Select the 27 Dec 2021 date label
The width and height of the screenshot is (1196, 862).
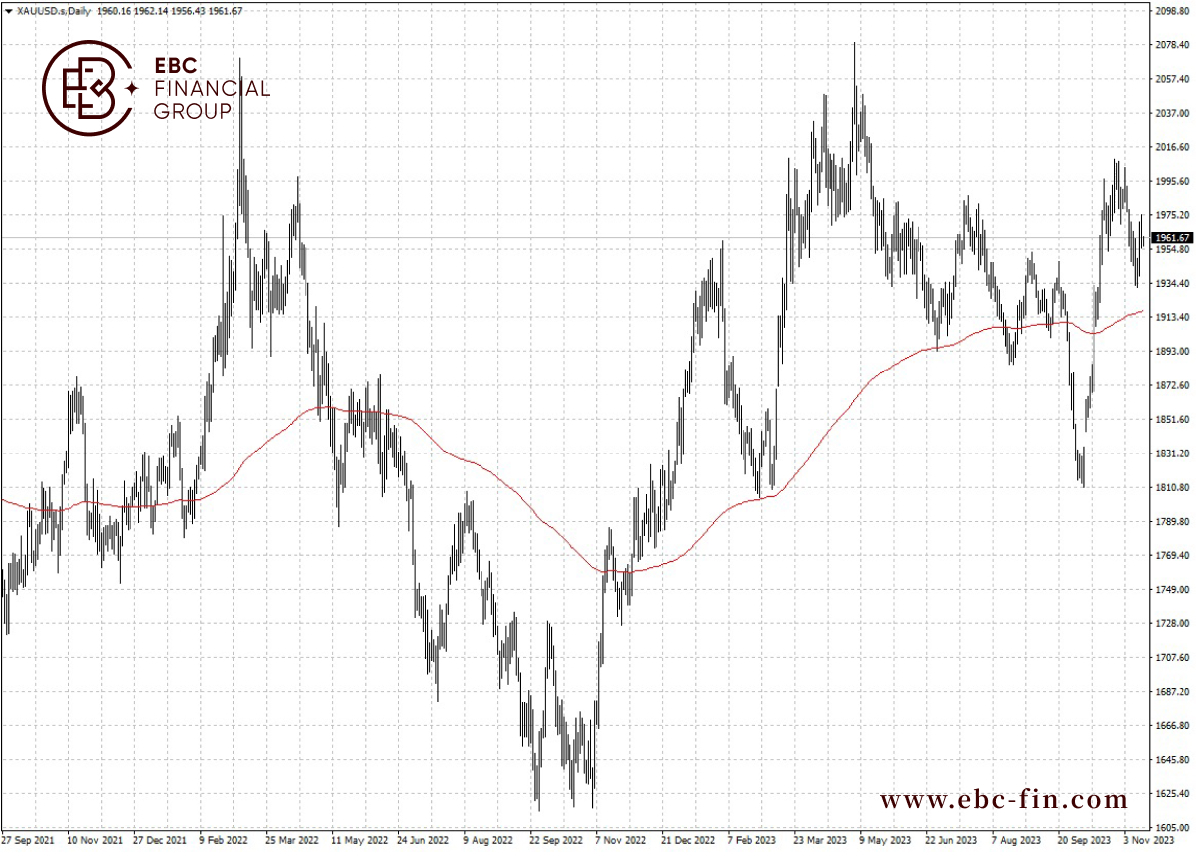[x=160, y=841]
